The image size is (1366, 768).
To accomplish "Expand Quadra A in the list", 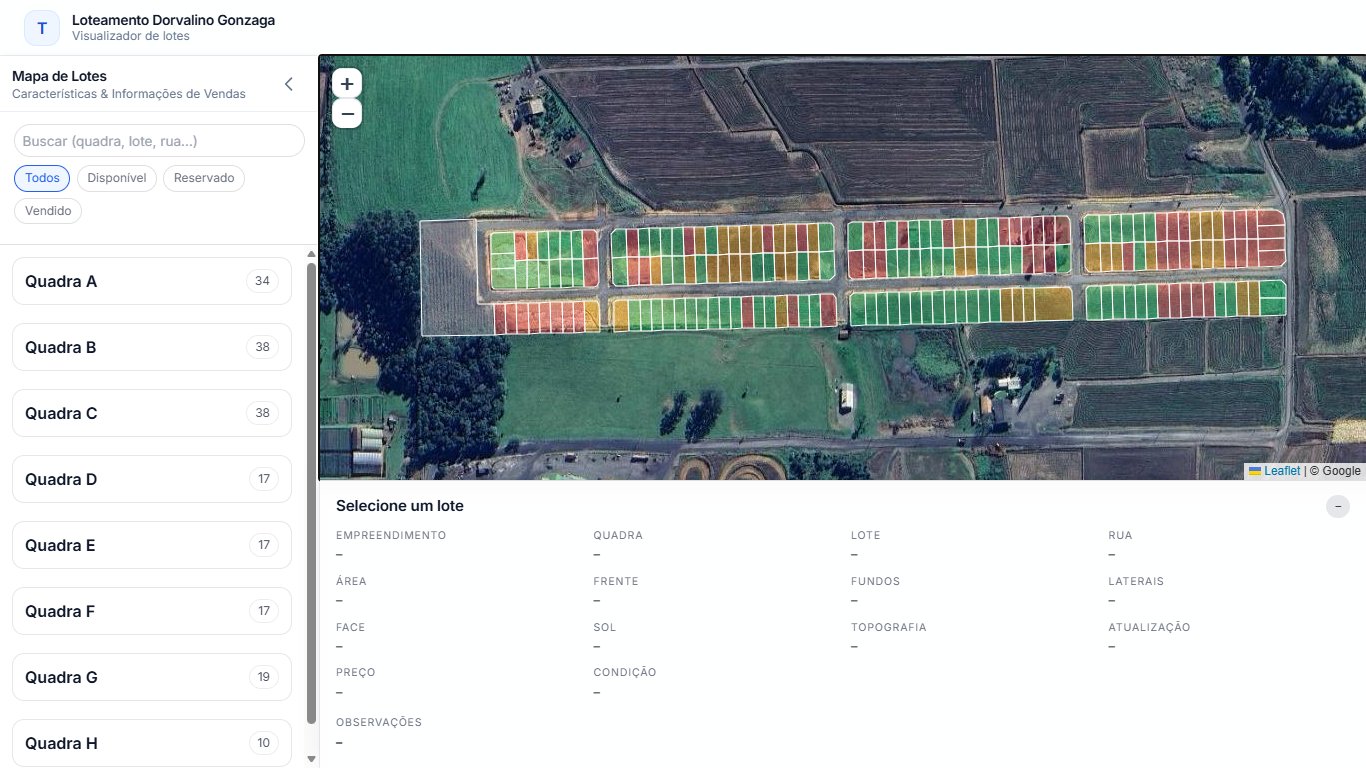I will click(x=152, y=281).
